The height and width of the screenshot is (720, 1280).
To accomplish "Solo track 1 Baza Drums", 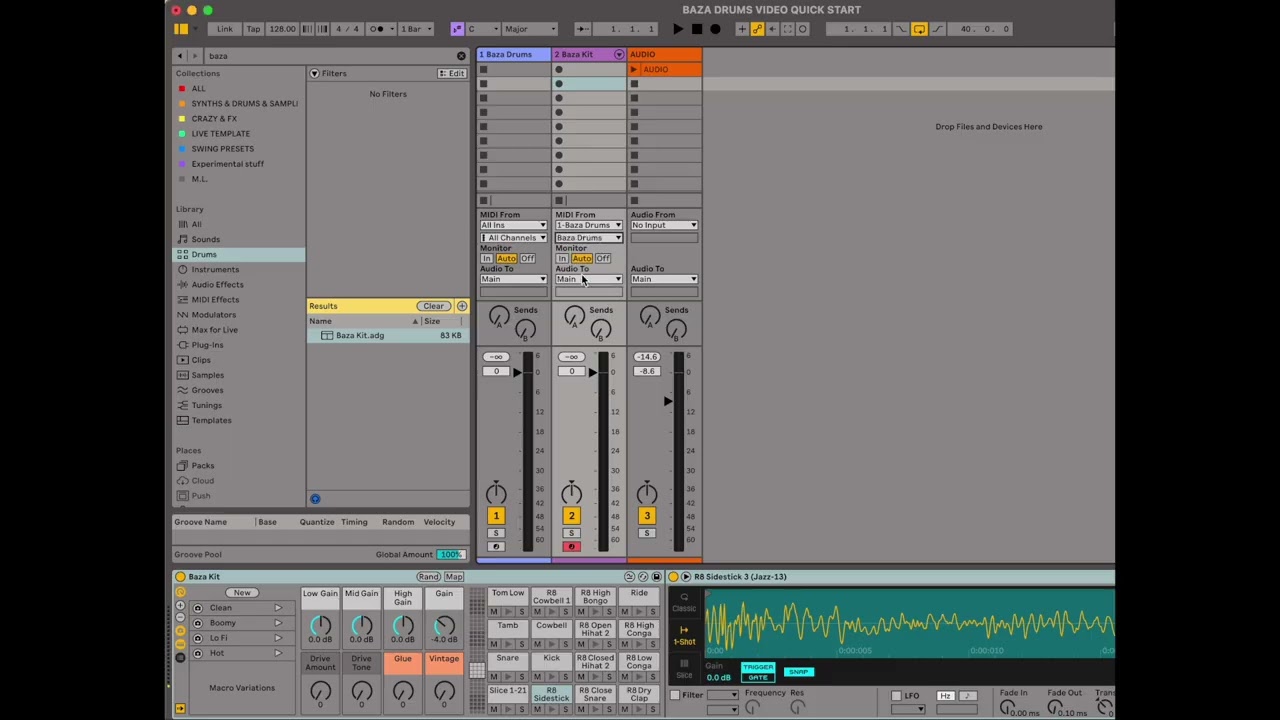I will click(x=495, y=533).
